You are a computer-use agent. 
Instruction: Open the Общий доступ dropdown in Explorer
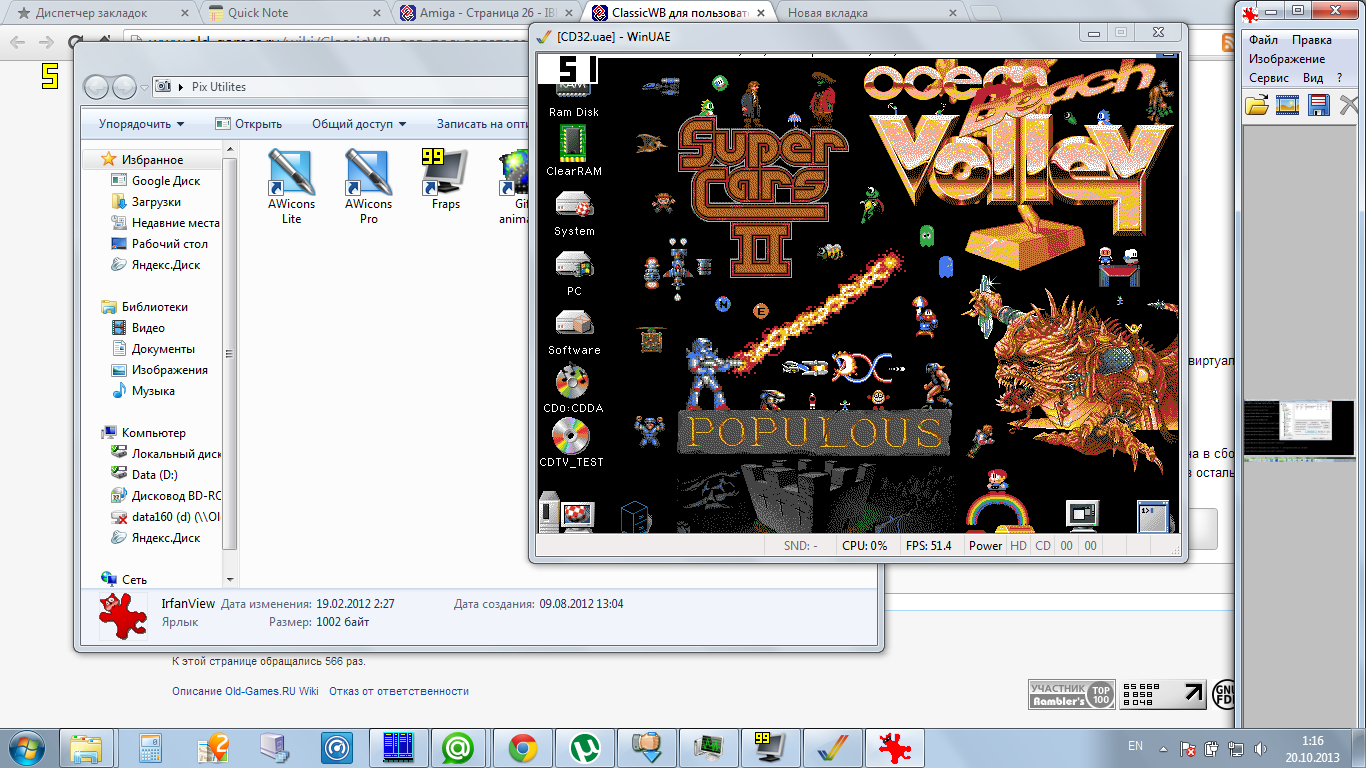tap(359, 124)
